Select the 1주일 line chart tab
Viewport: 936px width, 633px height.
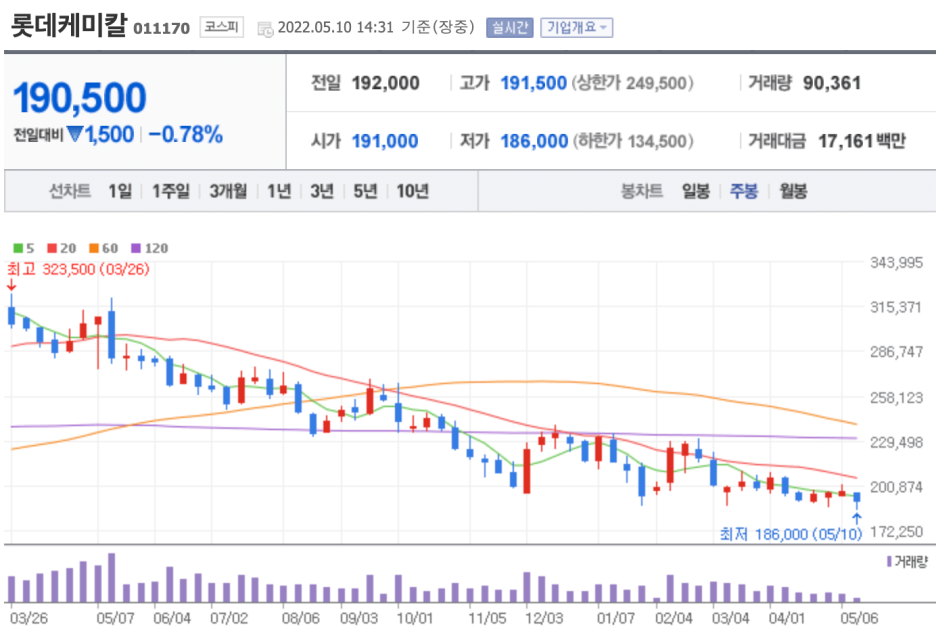pyautogui.click(x=170, y=191)
